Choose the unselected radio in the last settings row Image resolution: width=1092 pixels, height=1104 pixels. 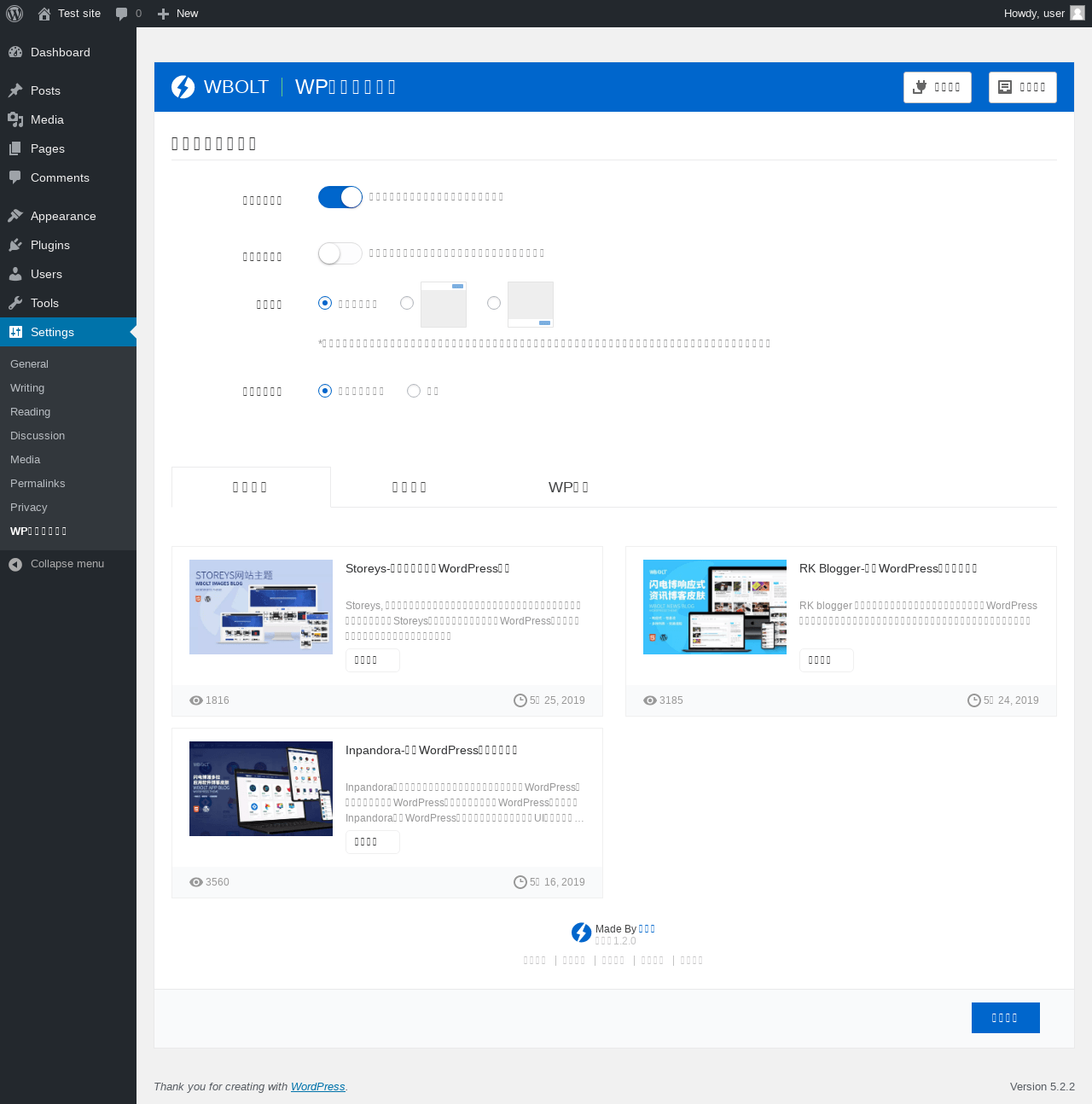414,391
